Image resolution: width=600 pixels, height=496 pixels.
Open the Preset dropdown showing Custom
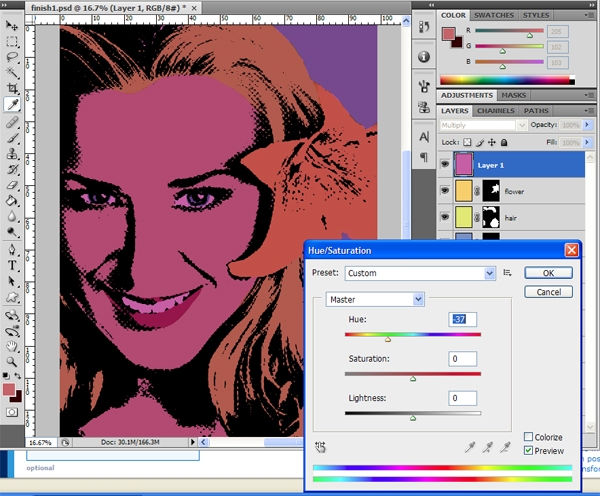420,273
